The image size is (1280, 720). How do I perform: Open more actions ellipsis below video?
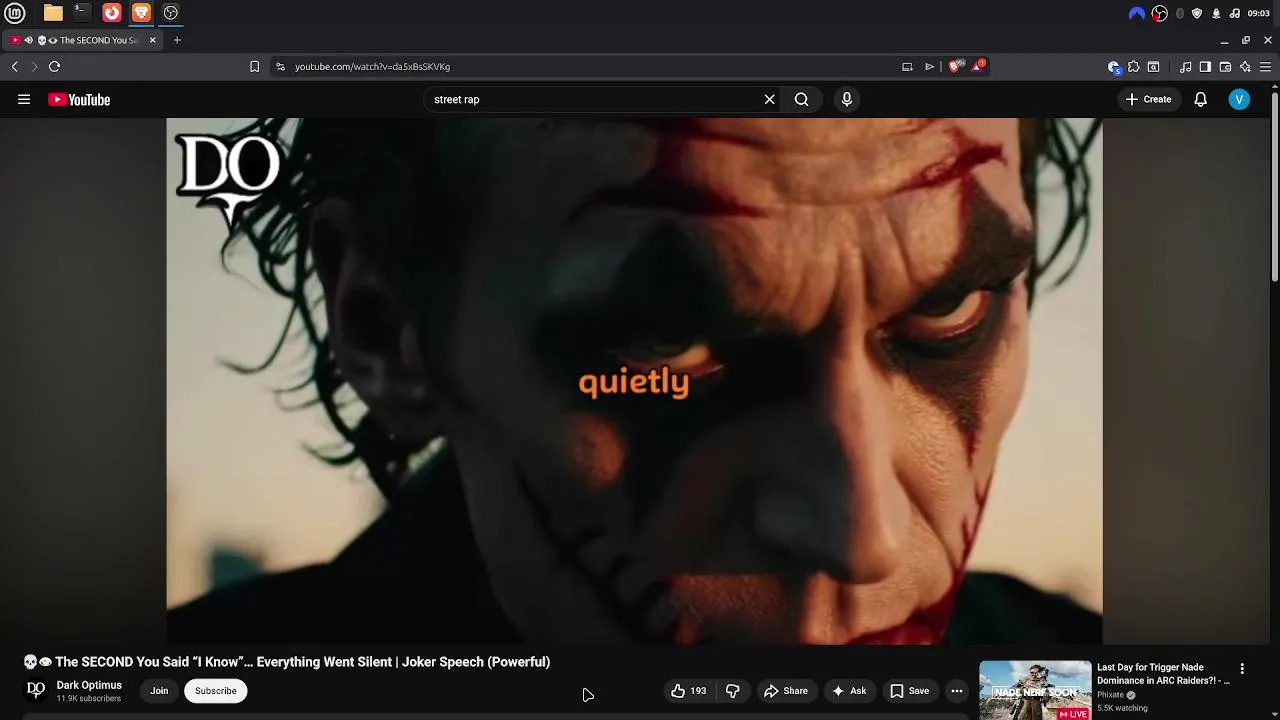click(957, 691)
